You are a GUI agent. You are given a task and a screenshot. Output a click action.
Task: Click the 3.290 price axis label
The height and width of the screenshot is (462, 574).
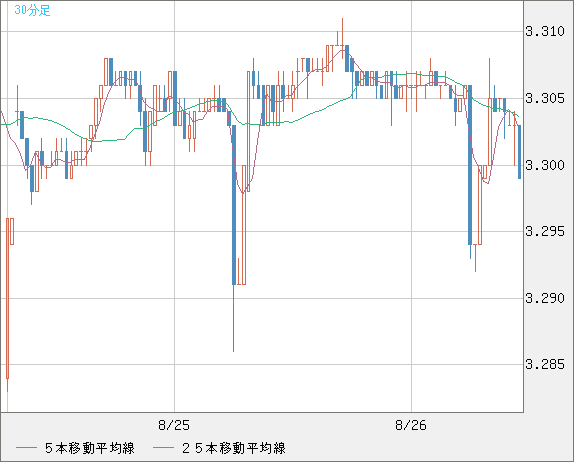click(x=545, y=298)
